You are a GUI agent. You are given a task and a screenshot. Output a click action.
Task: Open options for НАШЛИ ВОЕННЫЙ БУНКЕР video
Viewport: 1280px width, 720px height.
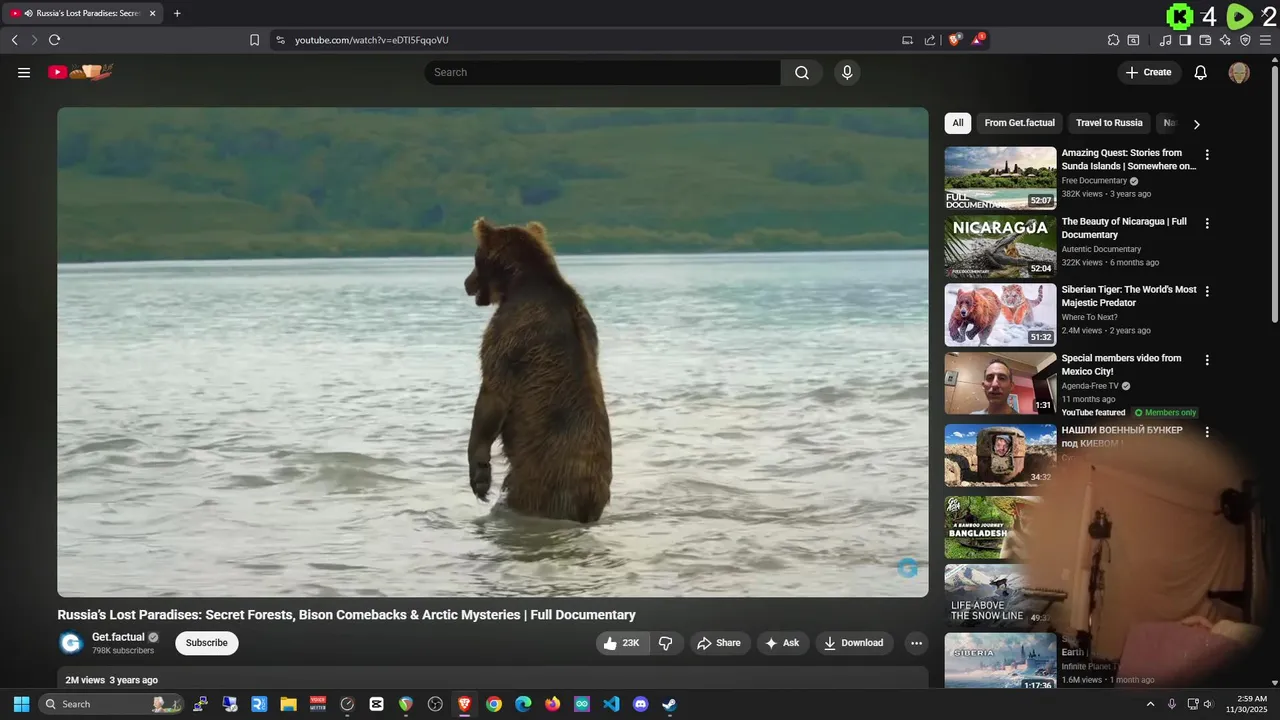click(x=1207, y=432)
